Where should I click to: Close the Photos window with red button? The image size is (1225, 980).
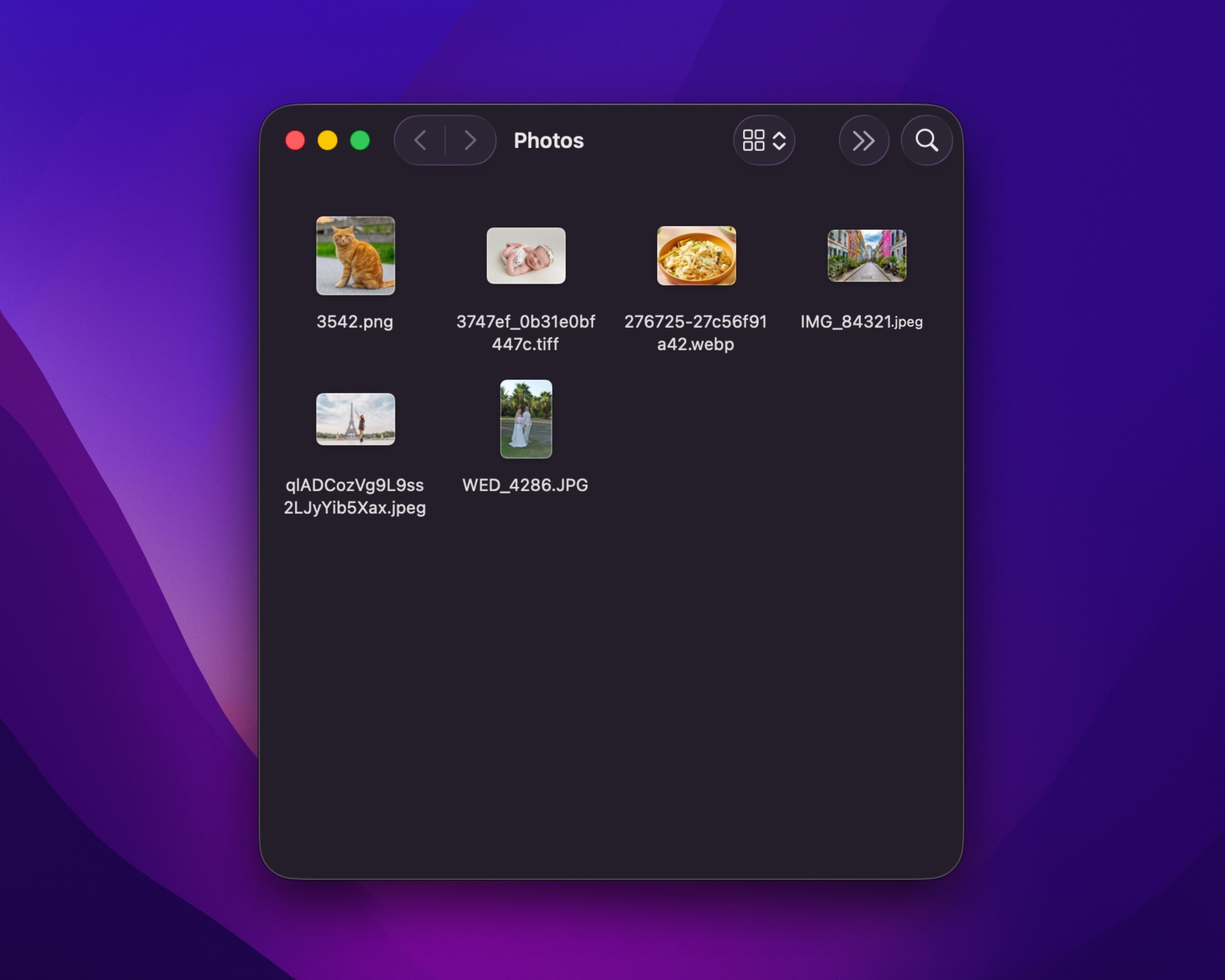(x=295, y=140)
